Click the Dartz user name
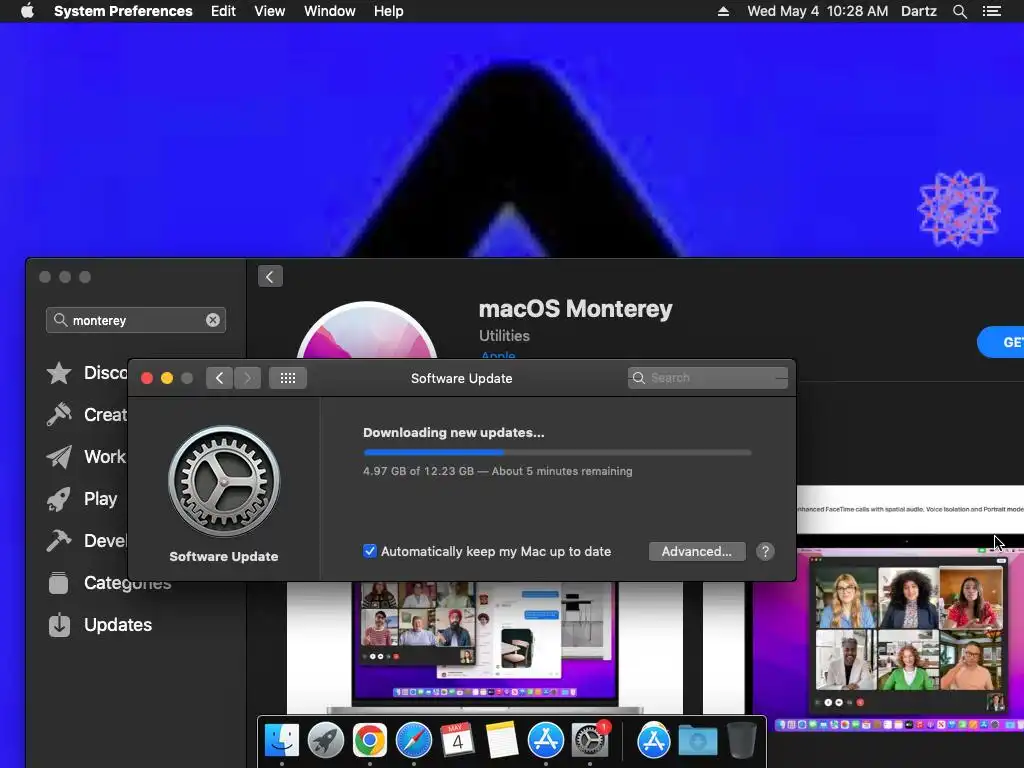 tap(918, 11)
